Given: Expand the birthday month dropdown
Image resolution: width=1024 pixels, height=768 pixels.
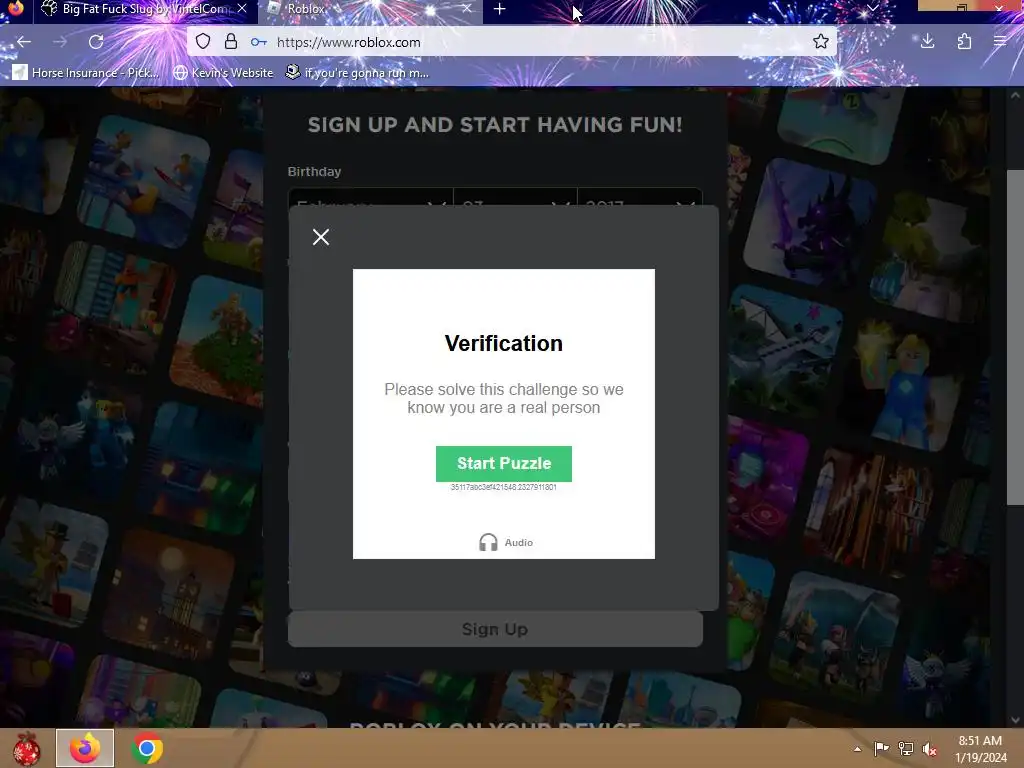Looking at the screenshot, I should coord(370,197).
